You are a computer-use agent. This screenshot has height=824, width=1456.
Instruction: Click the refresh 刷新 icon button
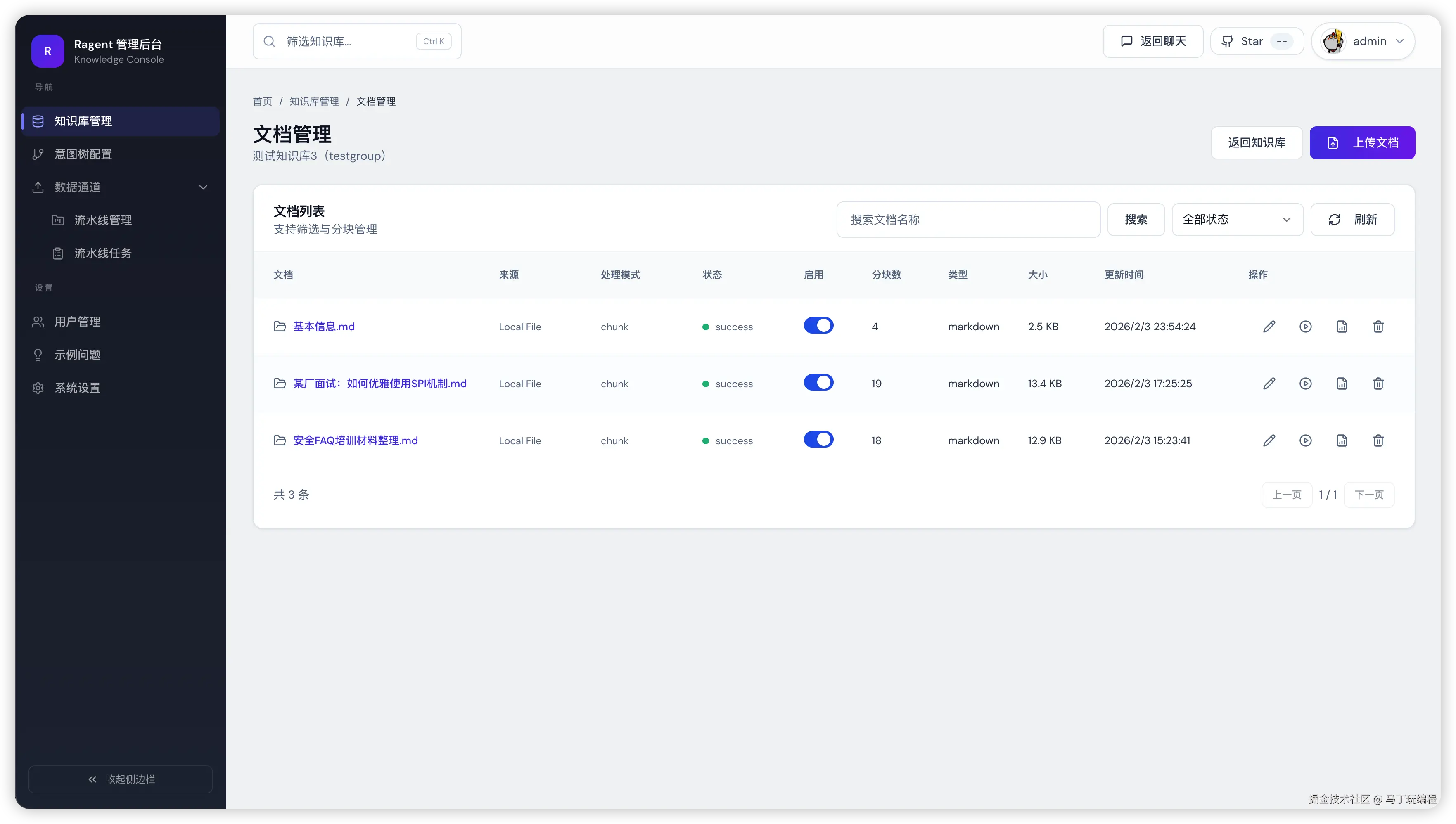pos(1352,220)
